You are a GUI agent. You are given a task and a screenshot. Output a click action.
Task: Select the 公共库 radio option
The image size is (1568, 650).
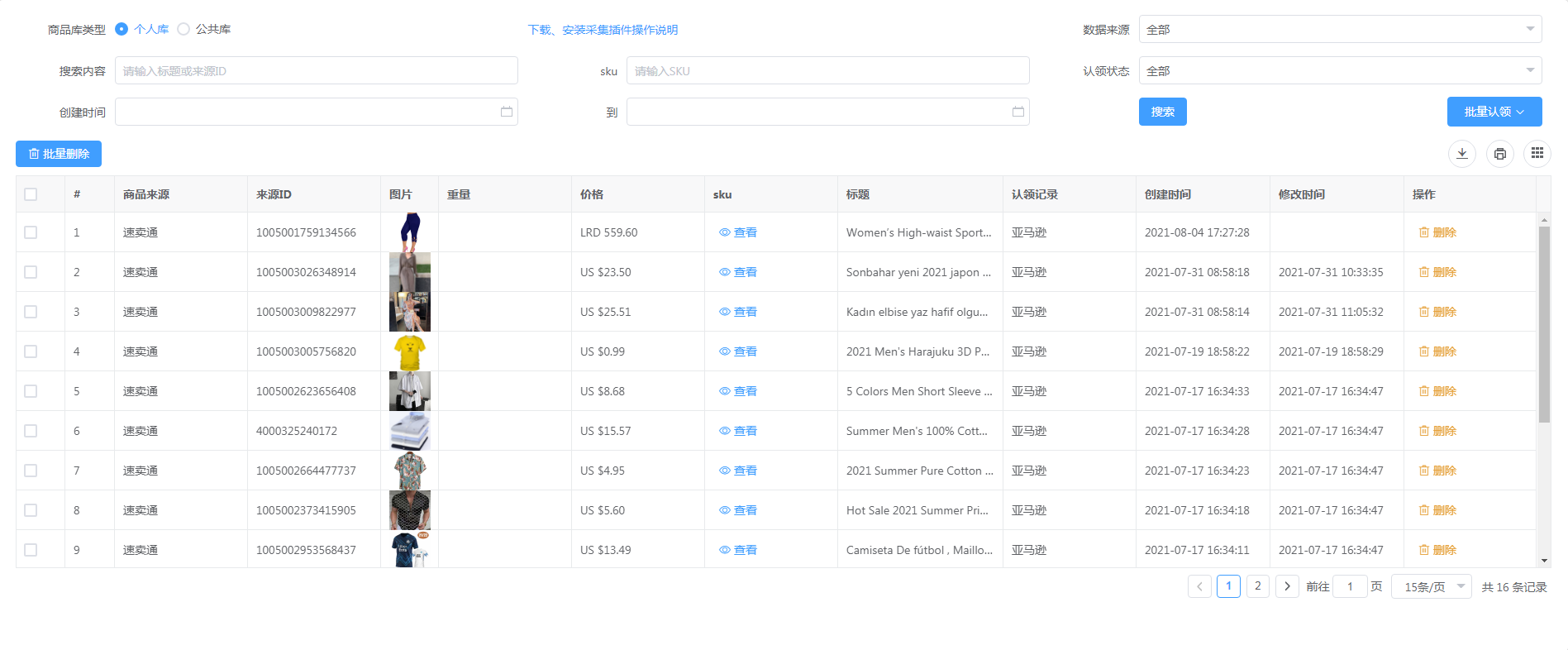183,29
